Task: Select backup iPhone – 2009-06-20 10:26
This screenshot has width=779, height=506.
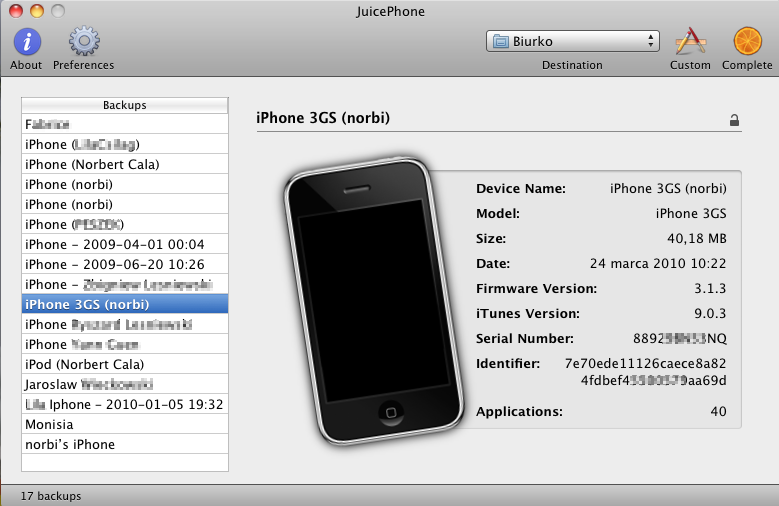Action: (x=125, y=264)
